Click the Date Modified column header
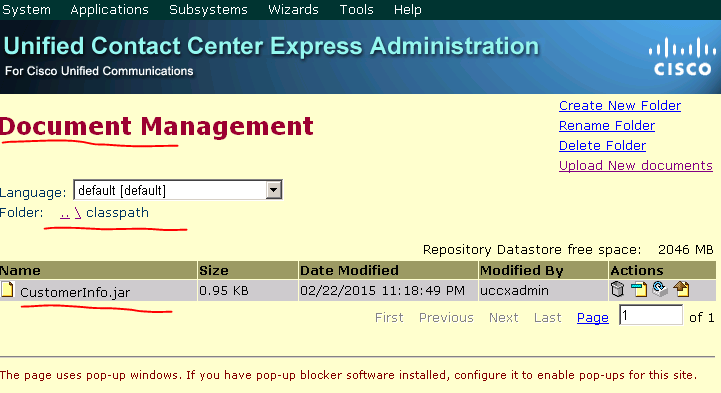 coord(388,270)
